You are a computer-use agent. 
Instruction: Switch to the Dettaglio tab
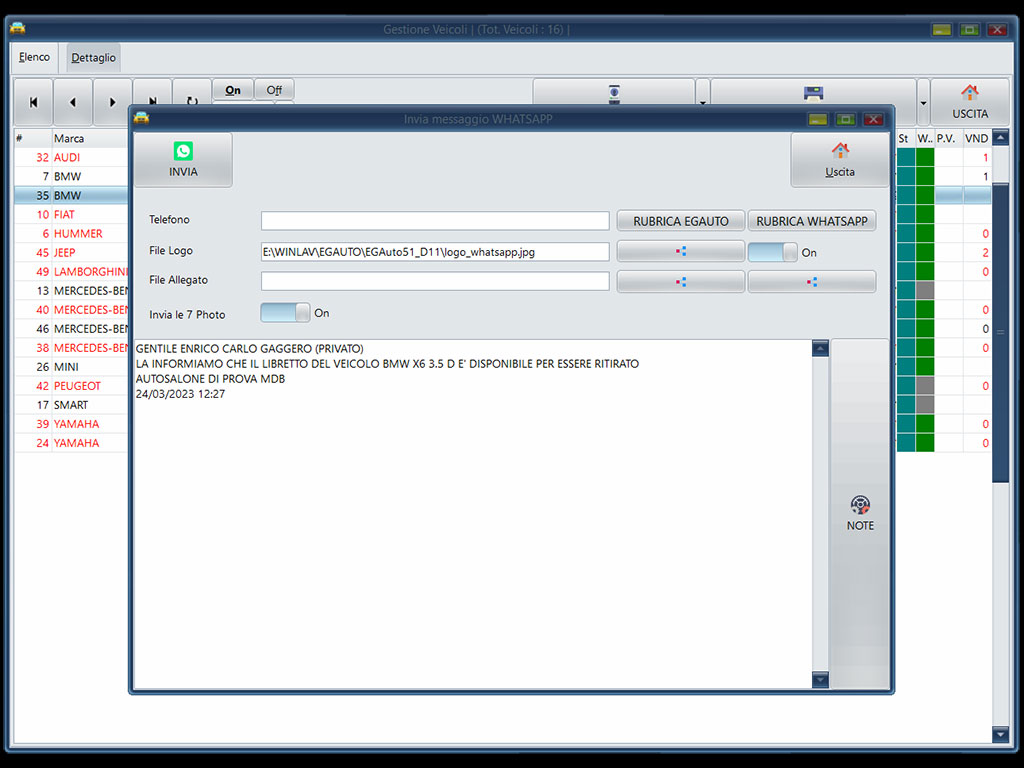pos(93,57)
